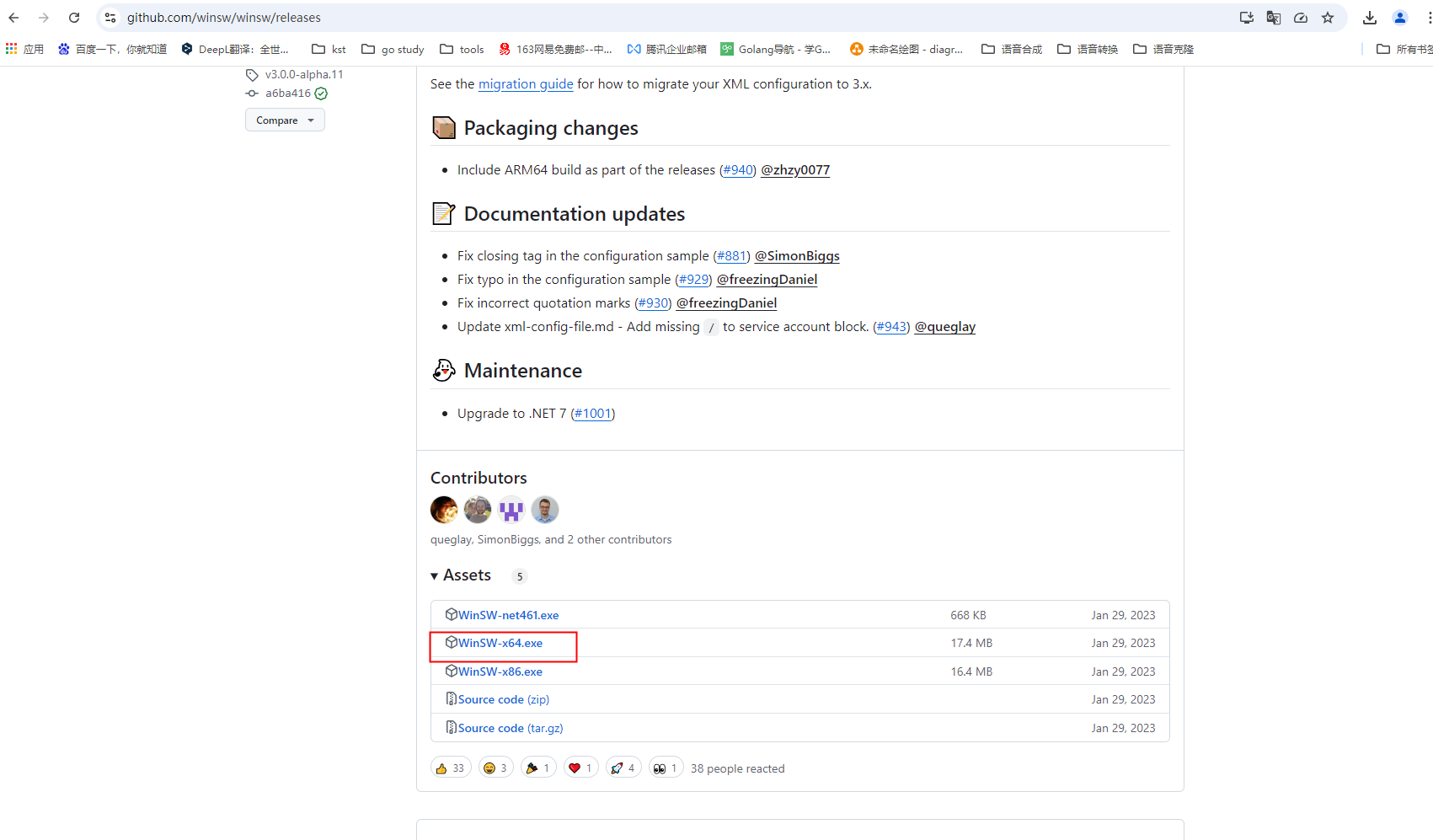Download WinSW-x64.exe
This screenshot has height=840, width=1433.
point(500,643)
